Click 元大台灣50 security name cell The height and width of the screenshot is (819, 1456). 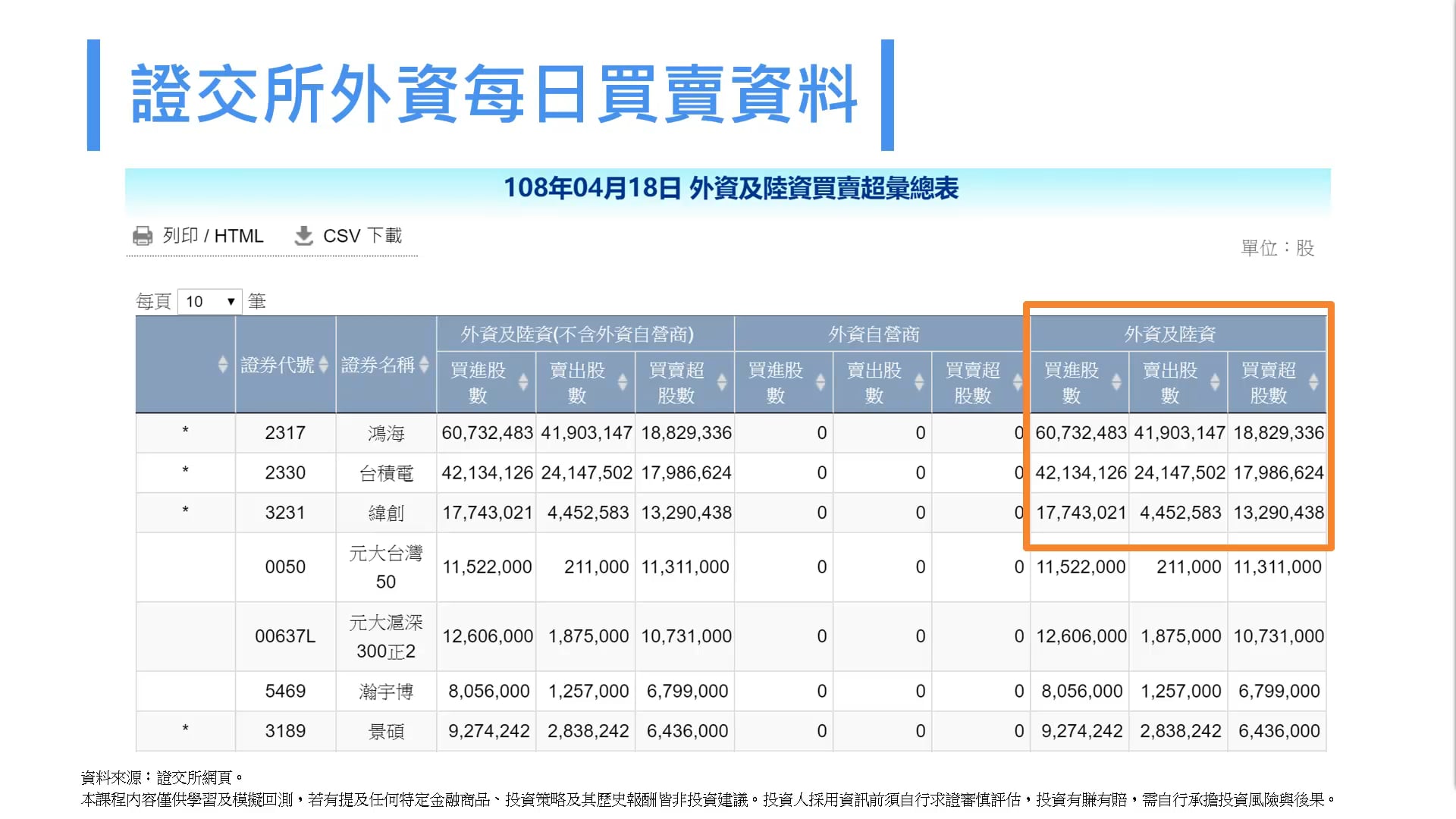386,567
